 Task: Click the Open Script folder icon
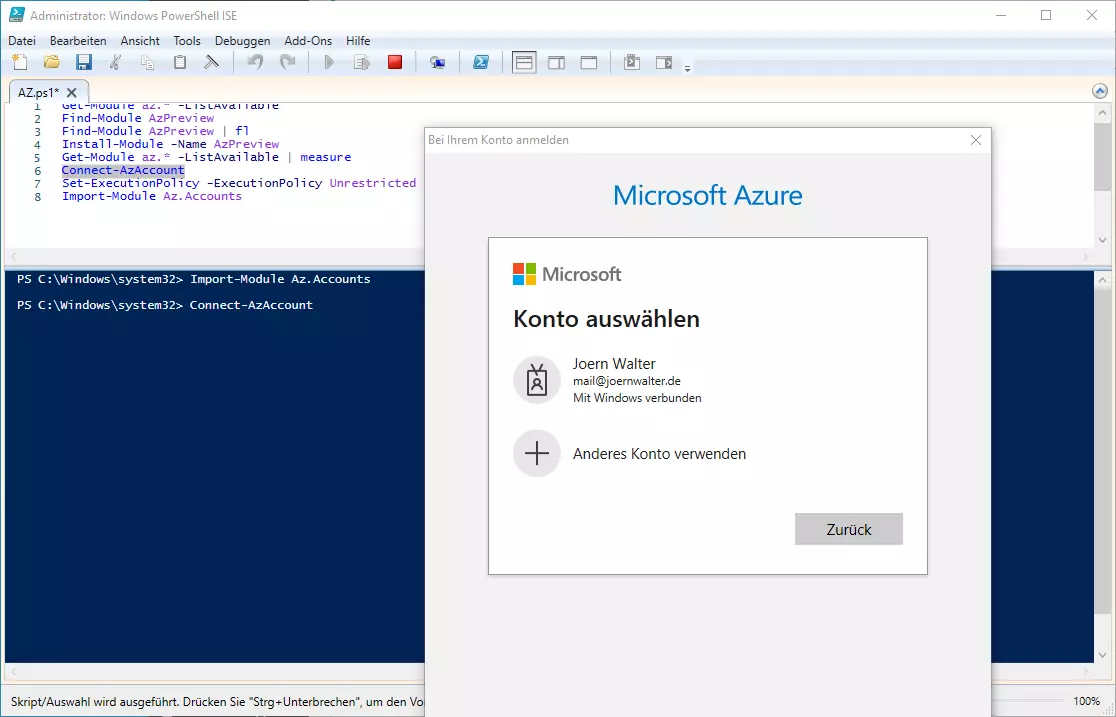click(x=51, y=62)
